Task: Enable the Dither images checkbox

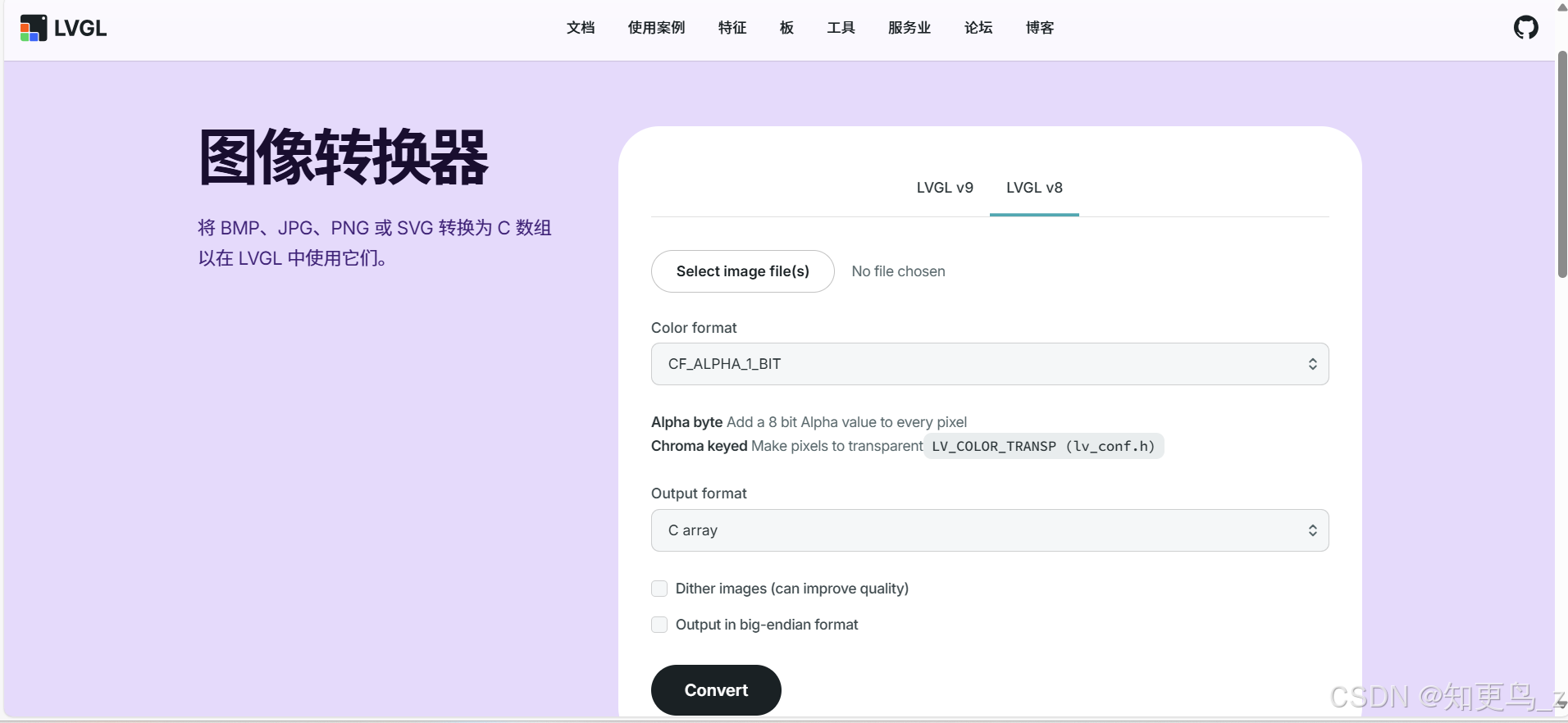Action: point(659,589)
